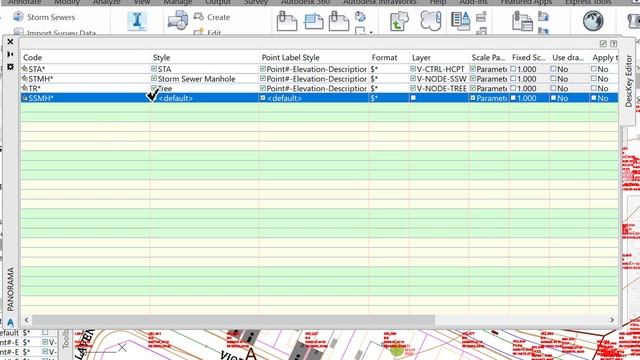
Task: Toggle Apply checkbox in SSMH* row
Action: pyautogui.click(x=594, y=98)
